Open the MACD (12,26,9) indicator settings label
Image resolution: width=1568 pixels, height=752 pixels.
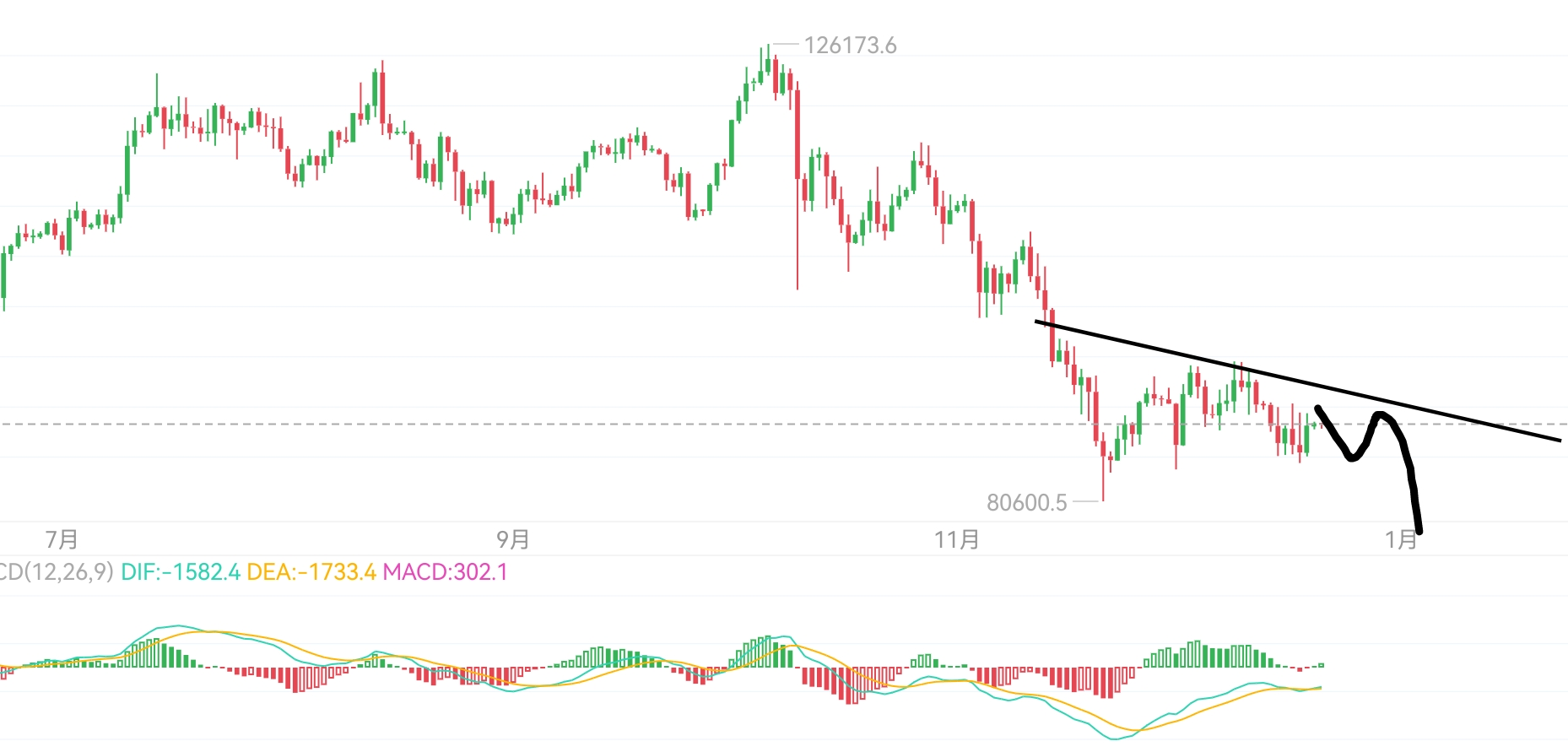(x=56, y=572)
